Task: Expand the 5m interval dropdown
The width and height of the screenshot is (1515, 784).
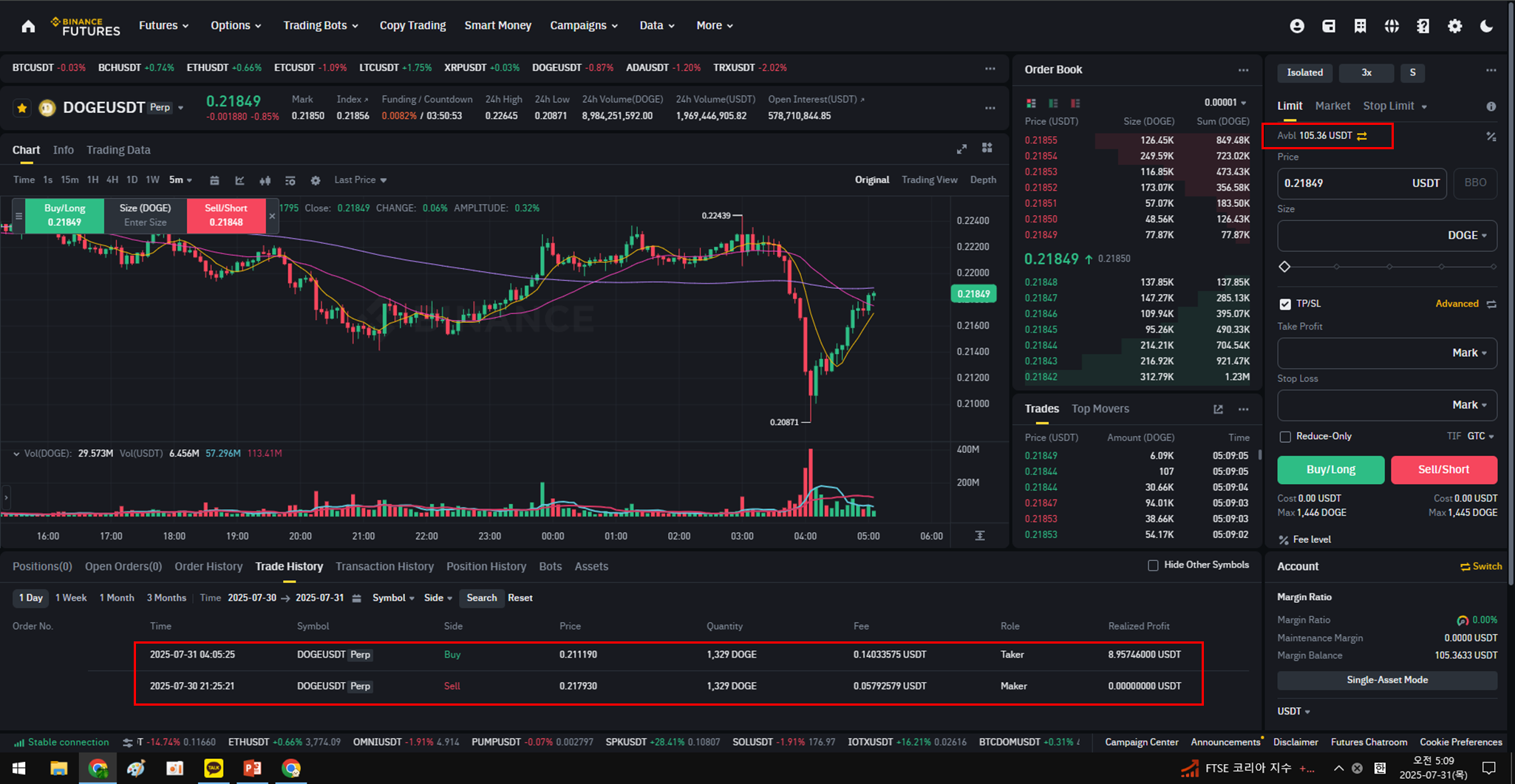Action: pos(180,180)
